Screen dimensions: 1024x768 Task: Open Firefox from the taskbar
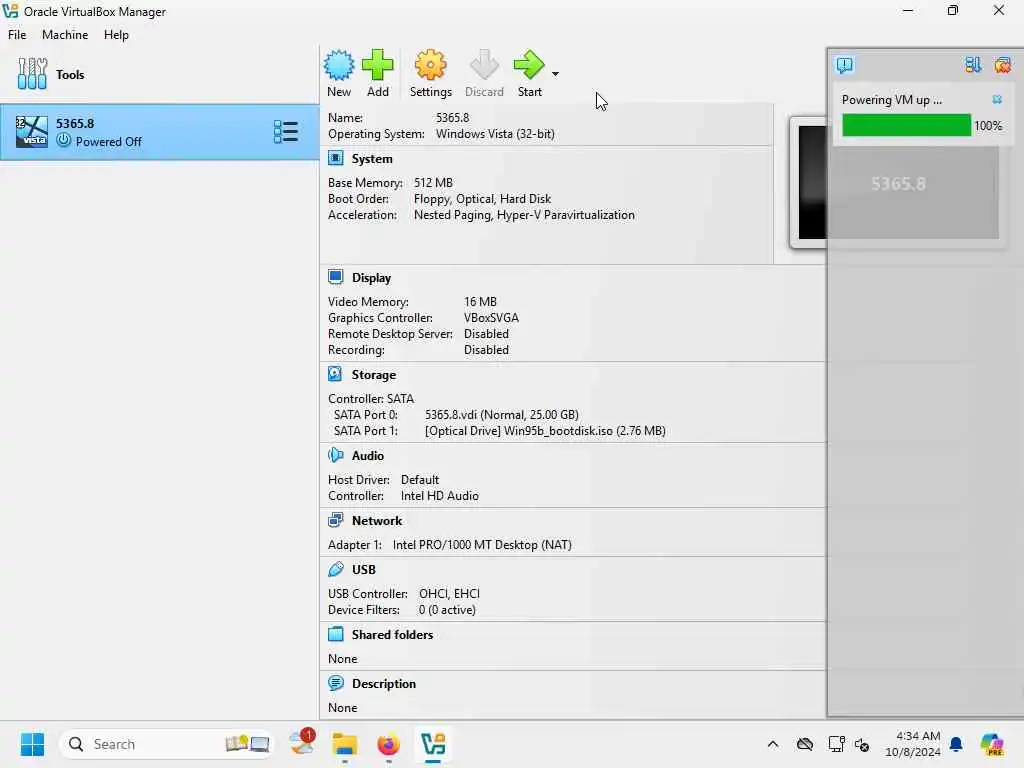pyautogui.click(x=389, y=744)
